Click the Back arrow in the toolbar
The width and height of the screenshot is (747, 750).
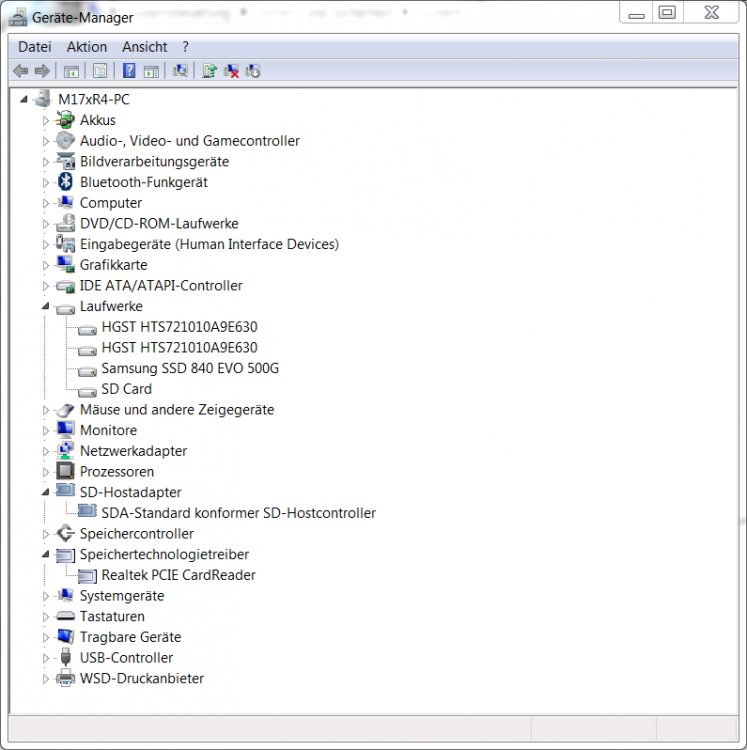tap(20, 71)
